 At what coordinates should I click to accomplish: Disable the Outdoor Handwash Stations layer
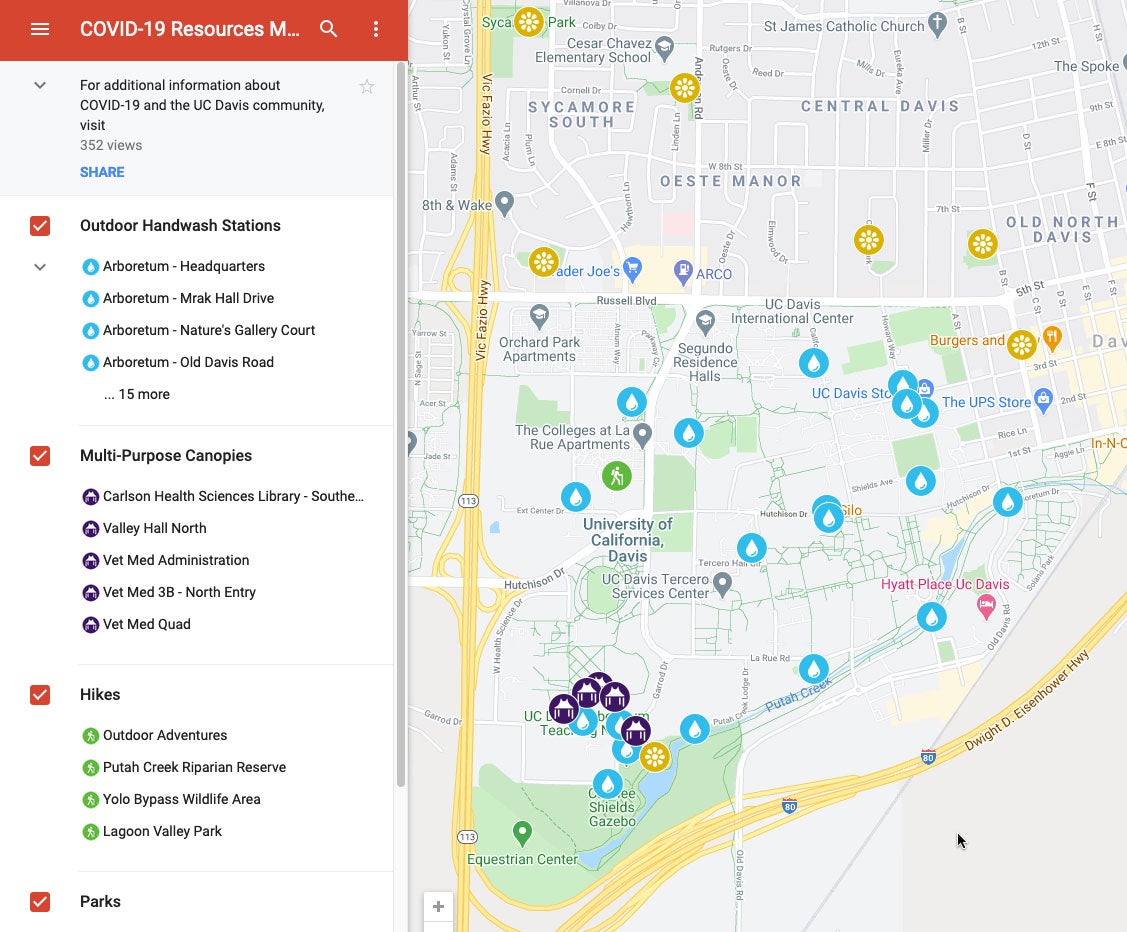coord(40,226)
